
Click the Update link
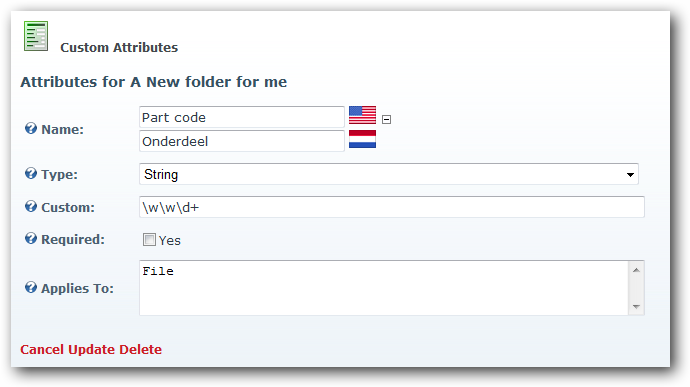point(91,350)
